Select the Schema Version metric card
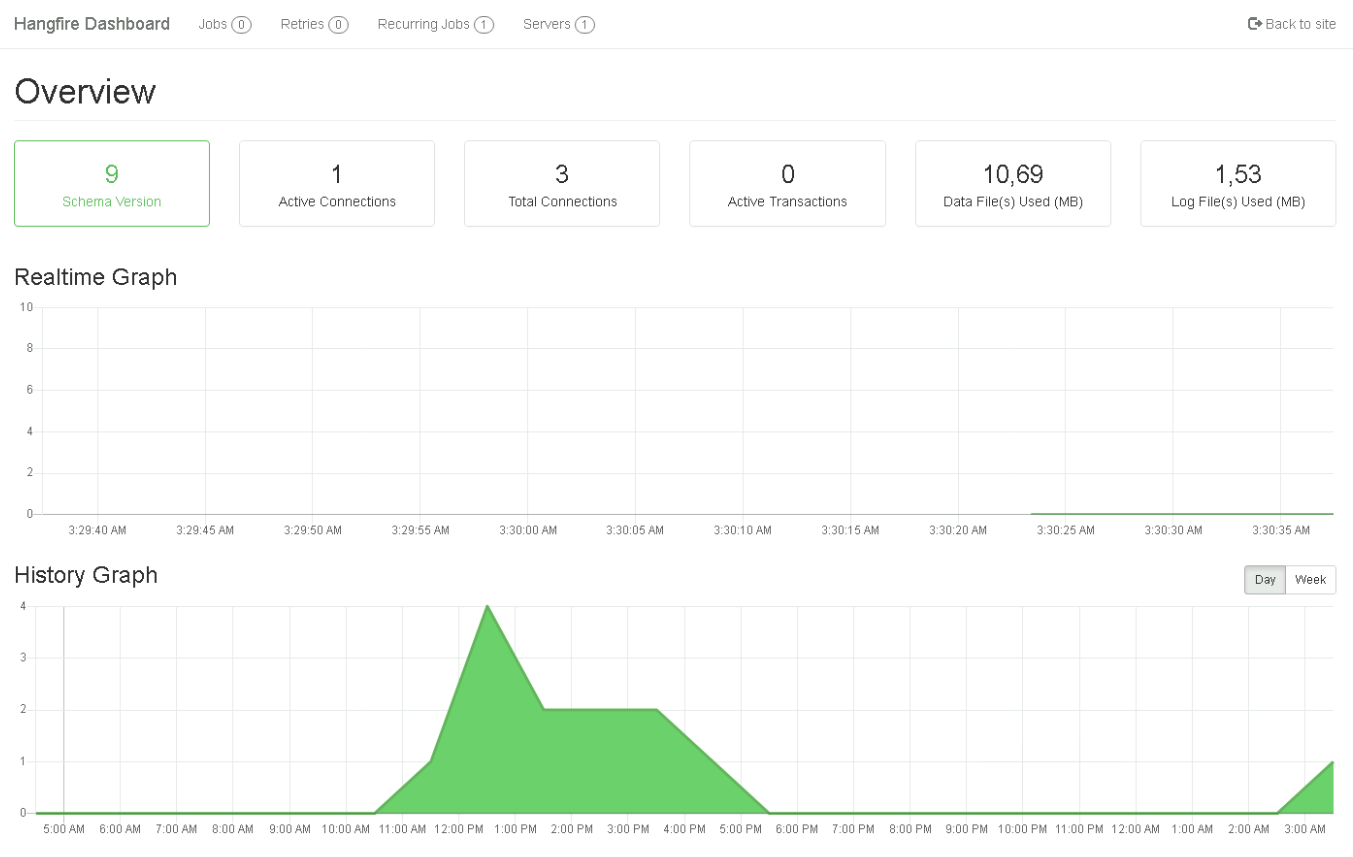Viewport: 1353px width, 857px height. (x=112, y=184)
